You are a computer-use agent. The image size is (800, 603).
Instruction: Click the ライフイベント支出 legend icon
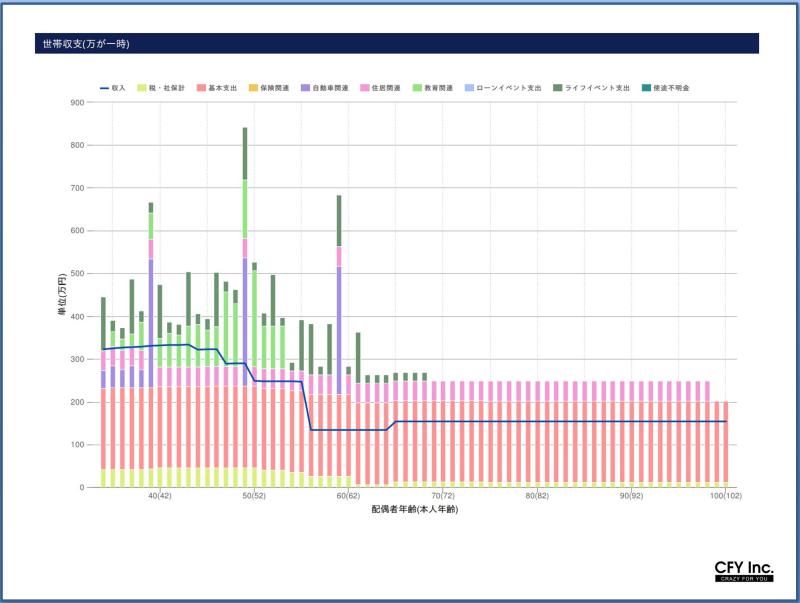click(558, 88)
